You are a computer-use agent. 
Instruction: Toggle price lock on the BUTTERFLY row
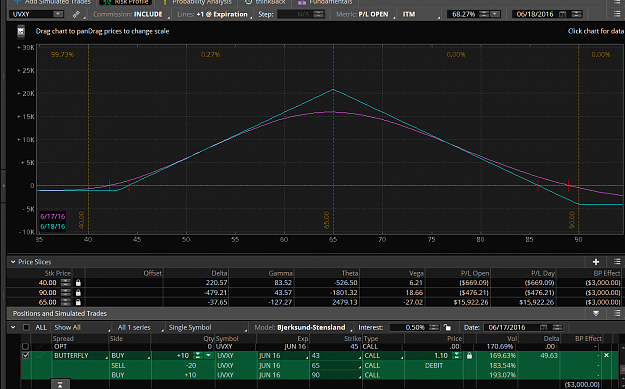[x=469, y=356]
